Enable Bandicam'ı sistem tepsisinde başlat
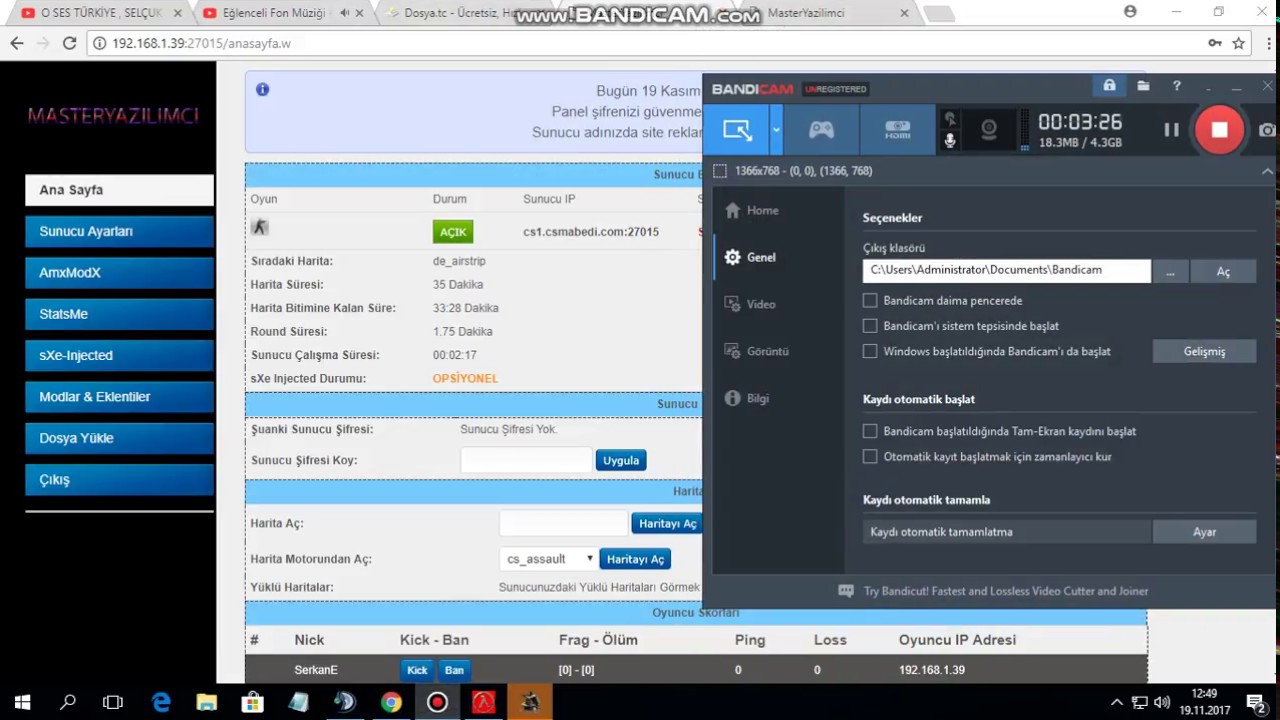Image resolution: width=1280 pixels, height=720 pixels. click(x=870, y=325)
